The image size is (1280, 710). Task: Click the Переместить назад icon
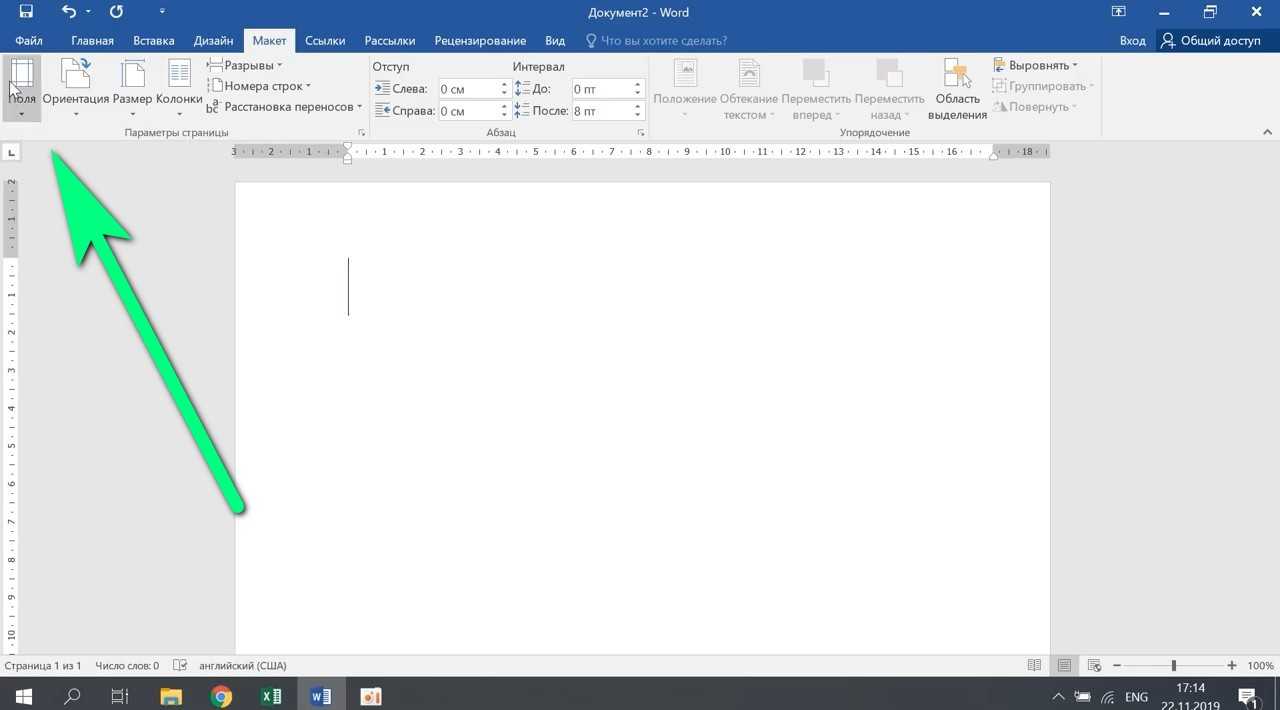[888, 74]
